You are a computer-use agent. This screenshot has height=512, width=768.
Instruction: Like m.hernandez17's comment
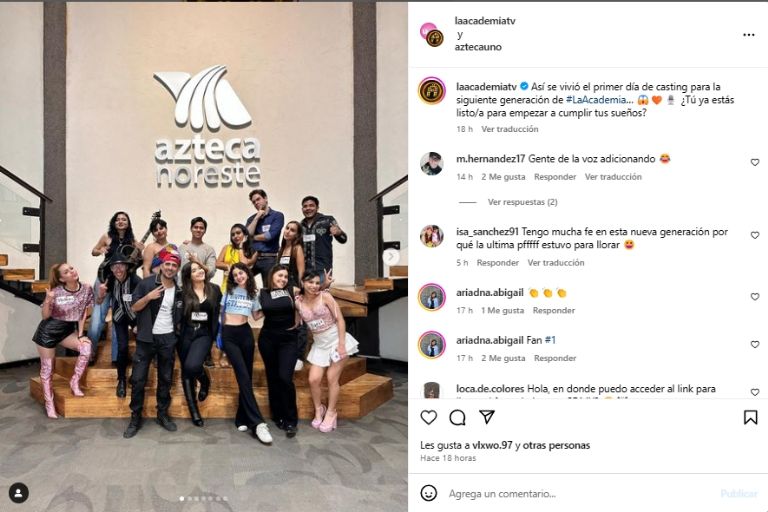[755, 162]
